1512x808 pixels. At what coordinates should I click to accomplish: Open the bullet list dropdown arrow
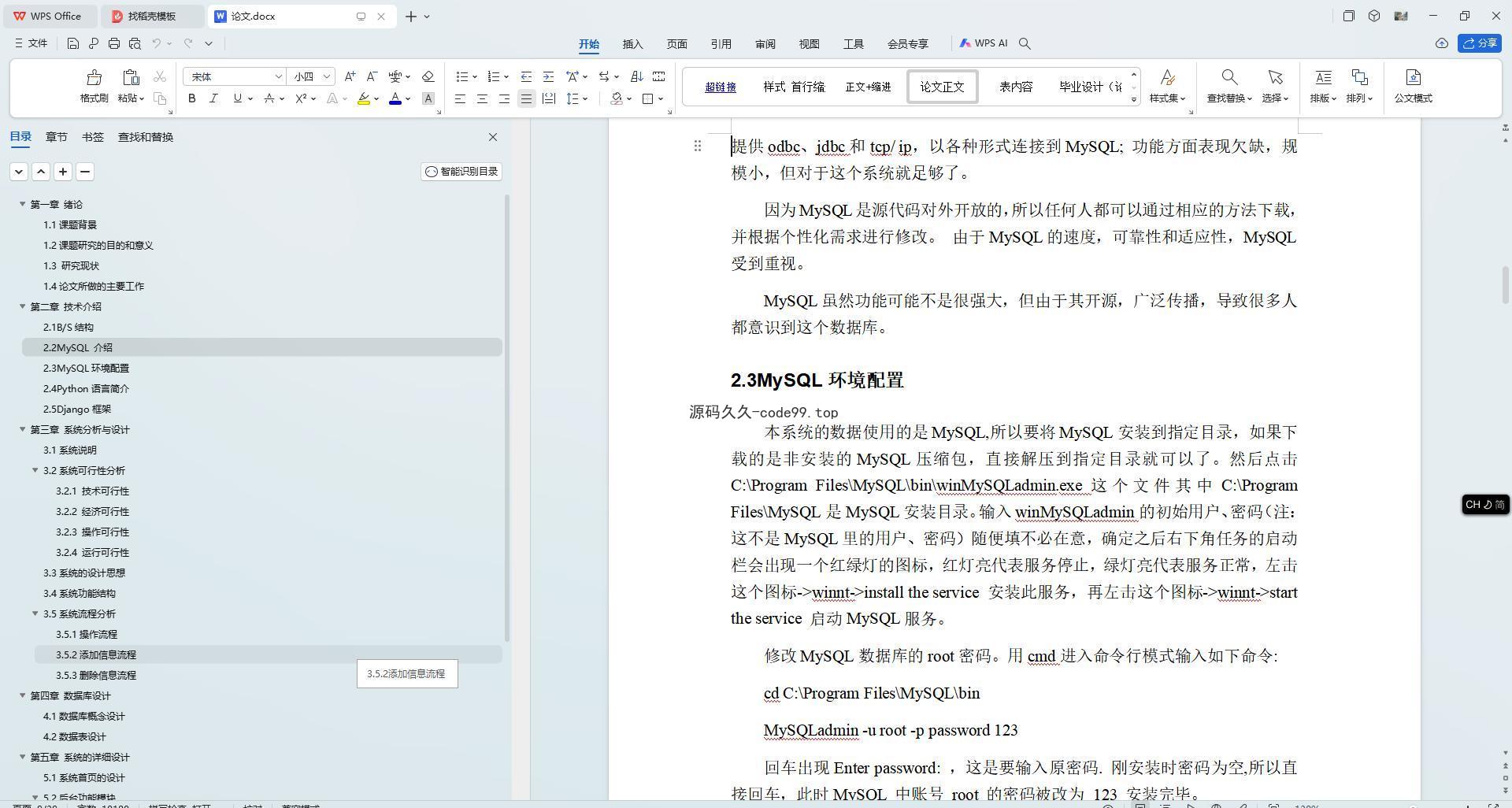(475, 76)
